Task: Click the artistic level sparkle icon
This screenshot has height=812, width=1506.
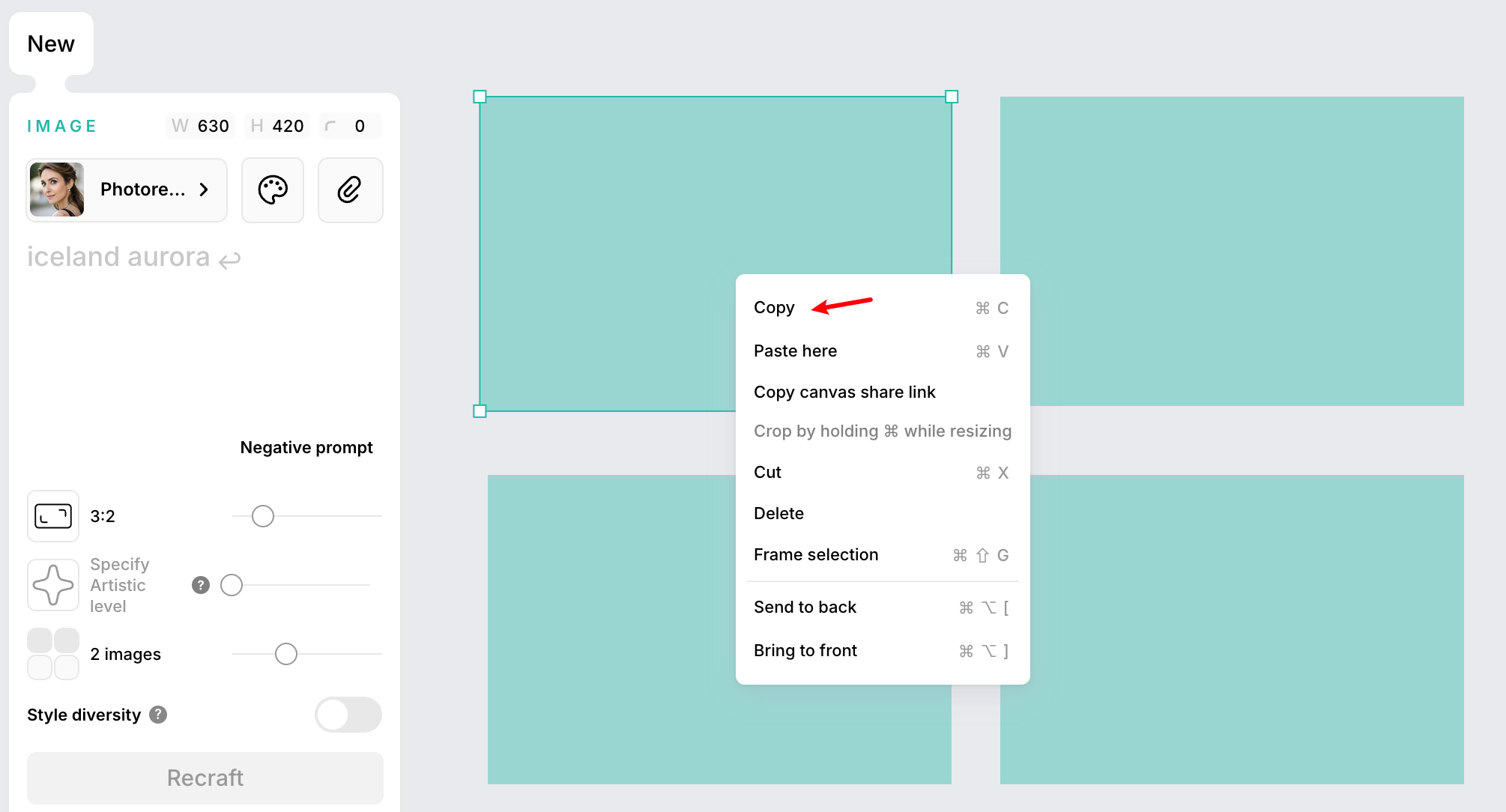Action: point(53,585)
